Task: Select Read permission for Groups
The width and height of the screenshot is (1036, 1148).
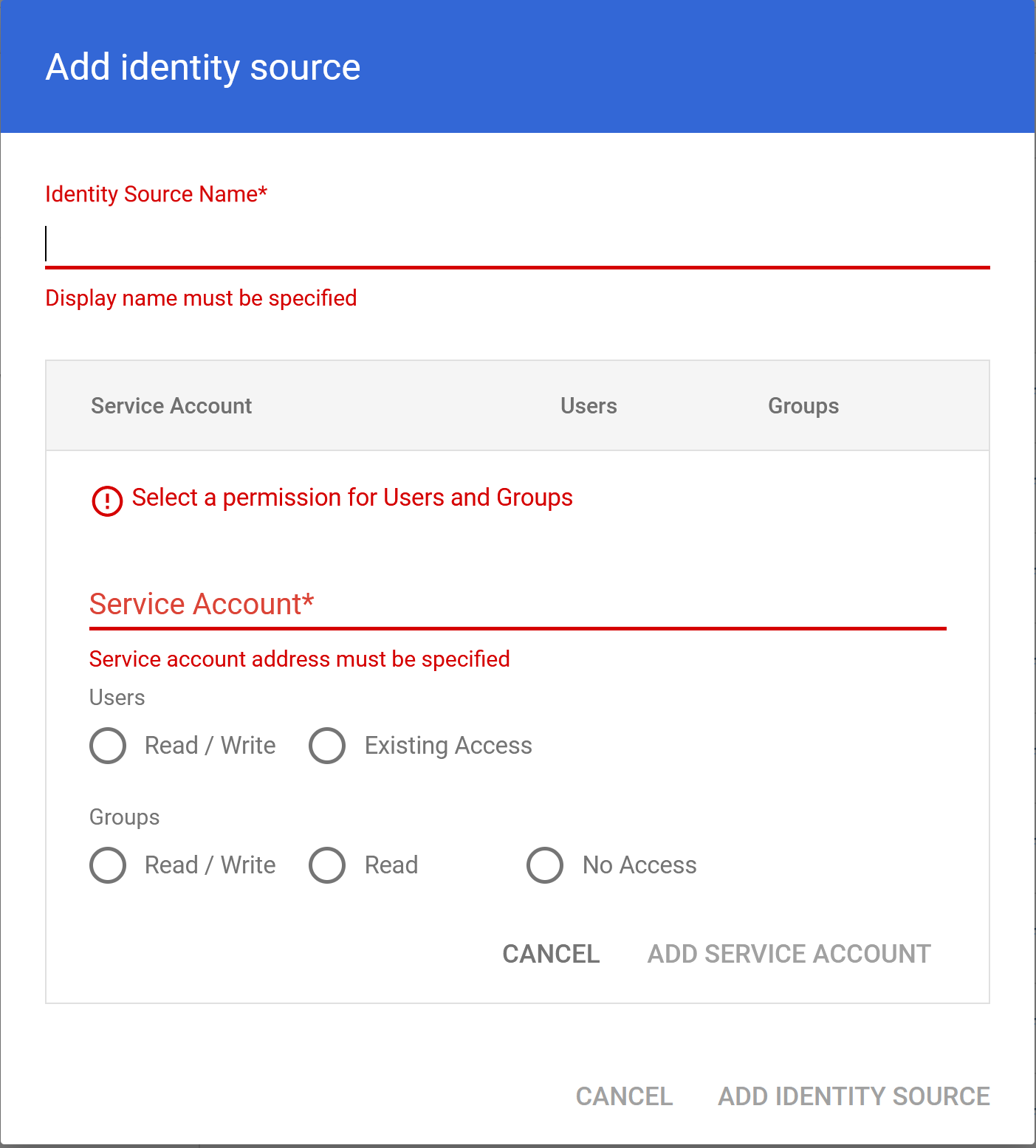Action: (x=327, y=865)
